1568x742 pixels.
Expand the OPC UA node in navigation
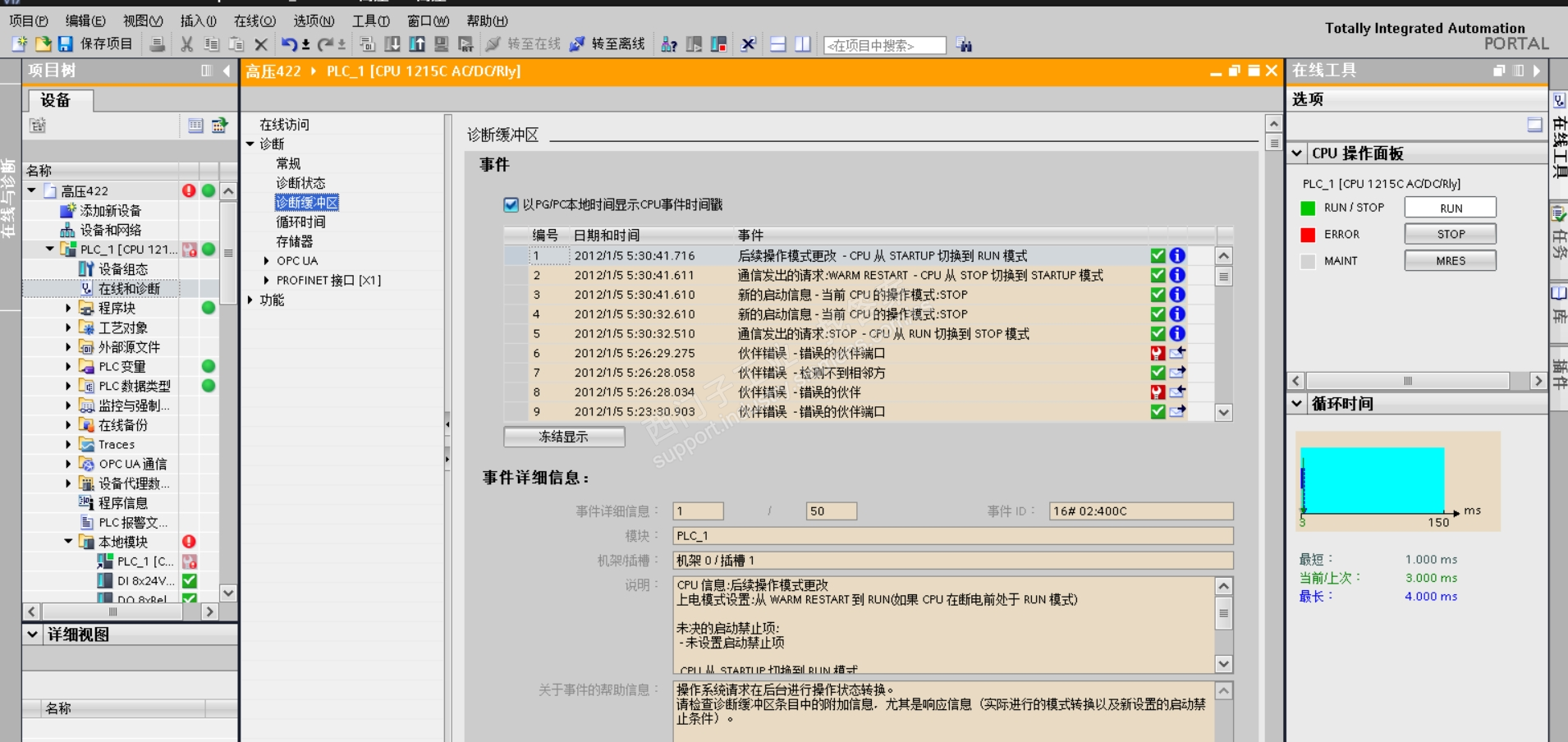tap(266, 261)
